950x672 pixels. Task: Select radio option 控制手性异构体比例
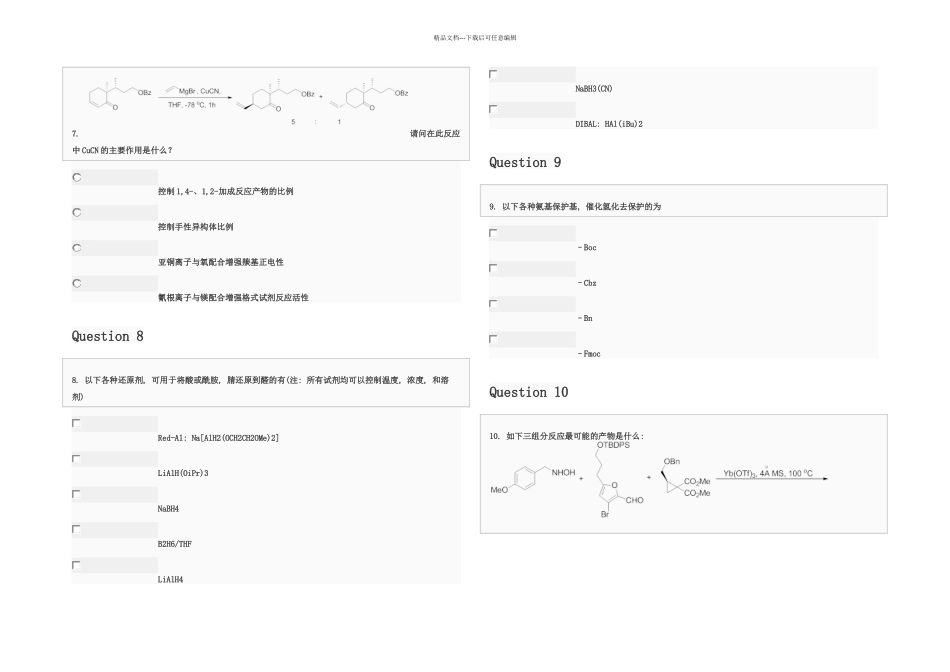point(77,213)
